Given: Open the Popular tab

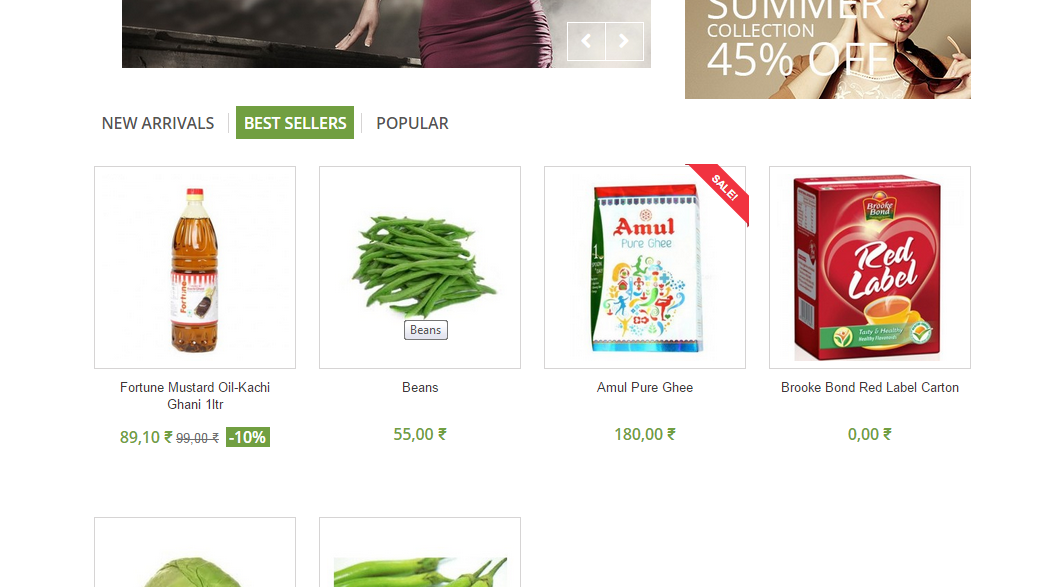Looking at the screenshot, I should [412, 123].
